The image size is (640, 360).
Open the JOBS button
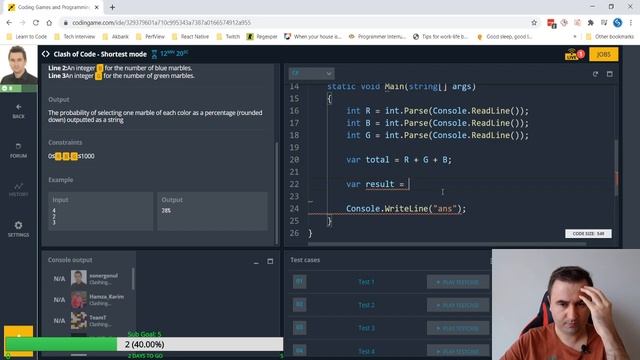[603, 54]
